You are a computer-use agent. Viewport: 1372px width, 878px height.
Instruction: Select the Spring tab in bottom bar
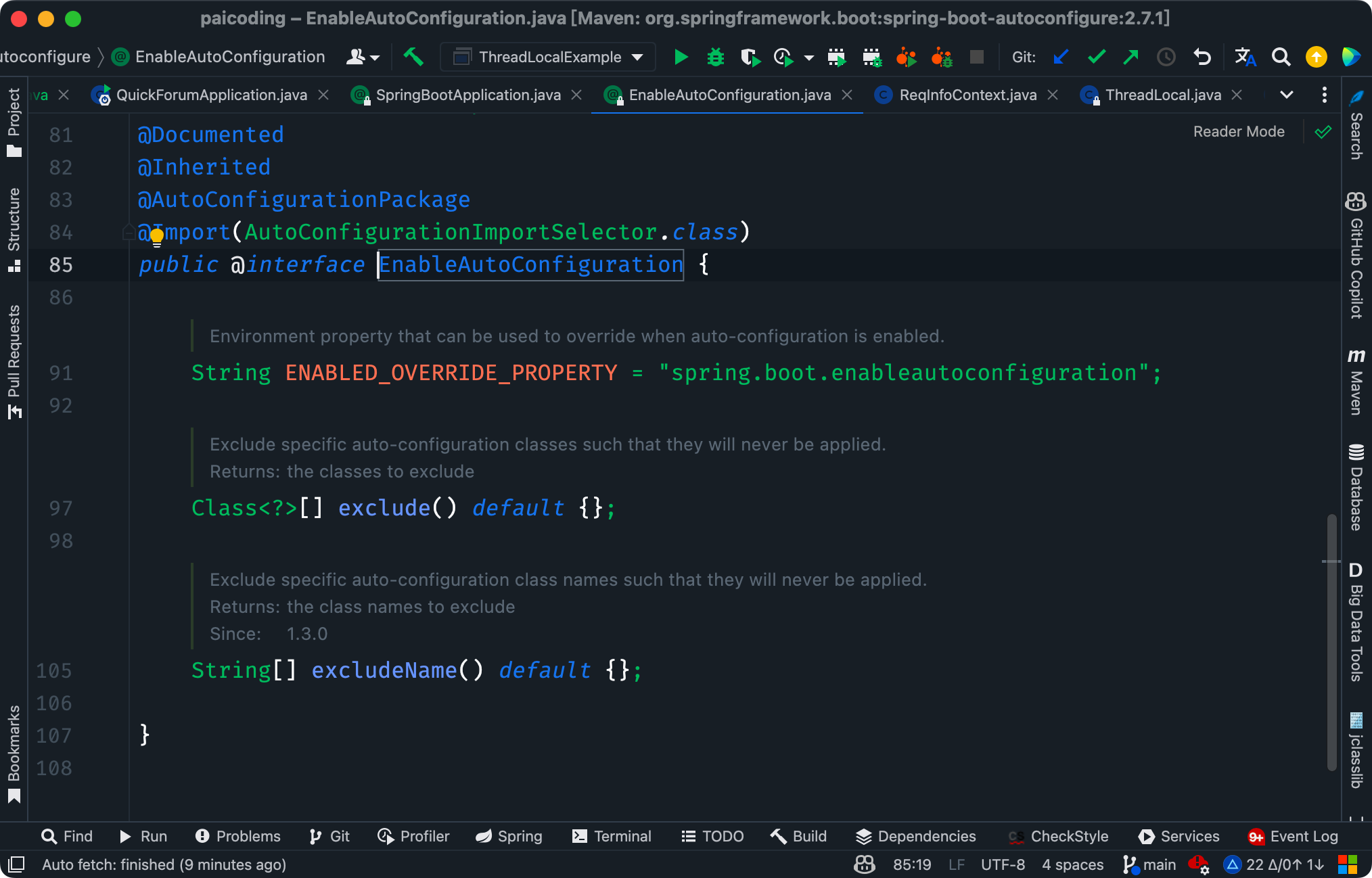tap(511, 836)
